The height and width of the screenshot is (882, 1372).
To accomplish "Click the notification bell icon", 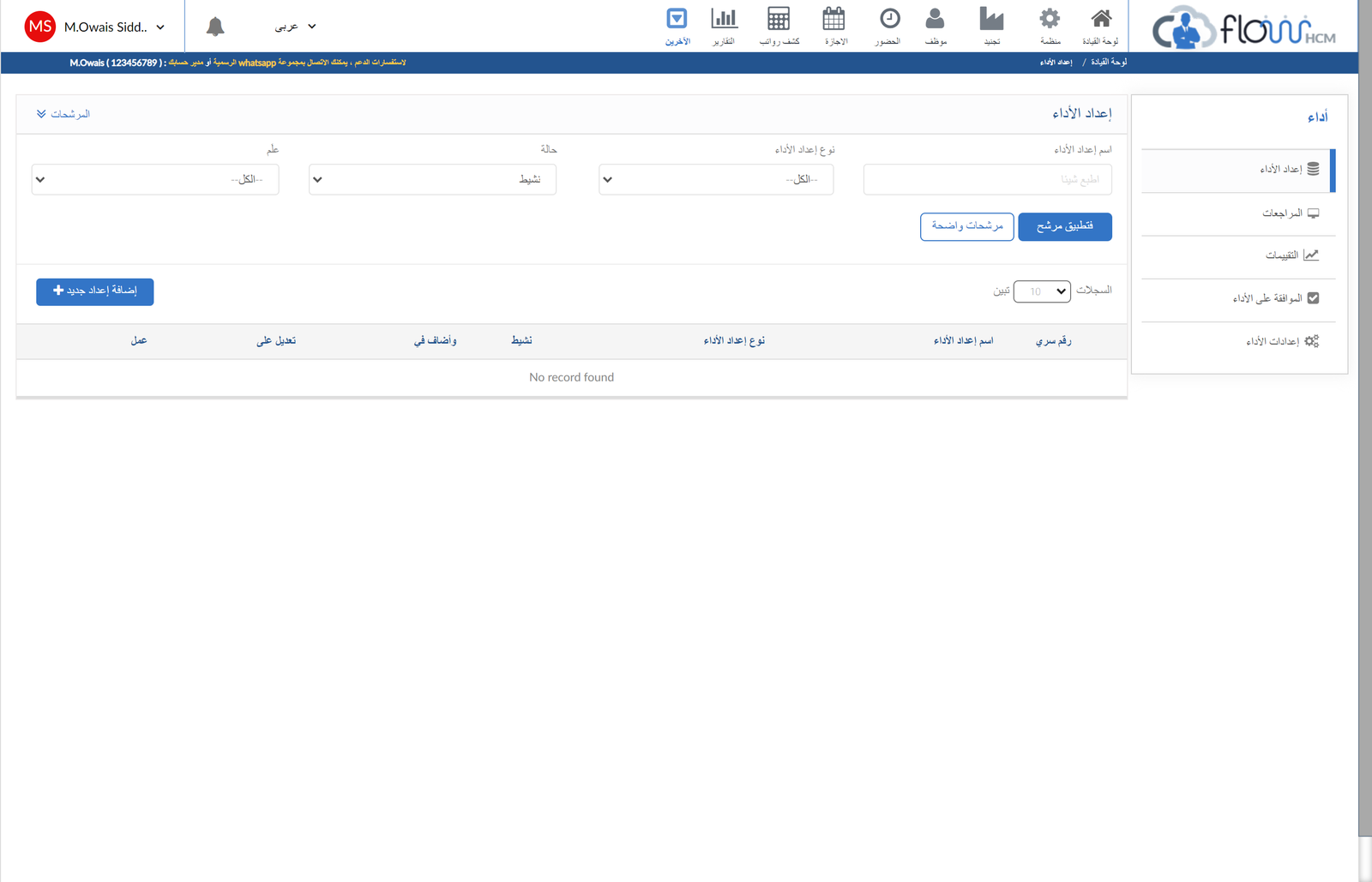I will coord(215,27).
